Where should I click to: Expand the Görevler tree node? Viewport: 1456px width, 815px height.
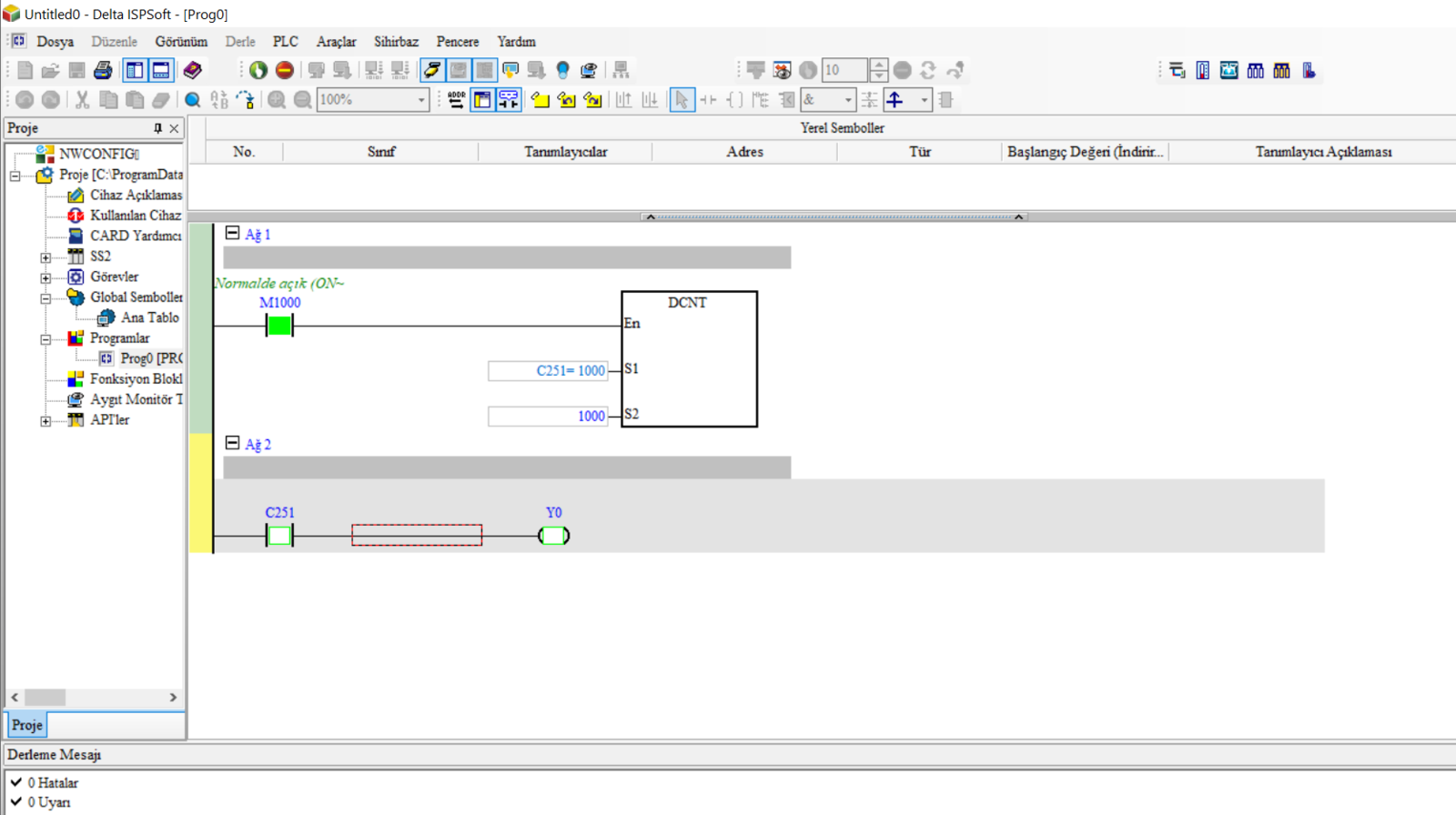45,277
